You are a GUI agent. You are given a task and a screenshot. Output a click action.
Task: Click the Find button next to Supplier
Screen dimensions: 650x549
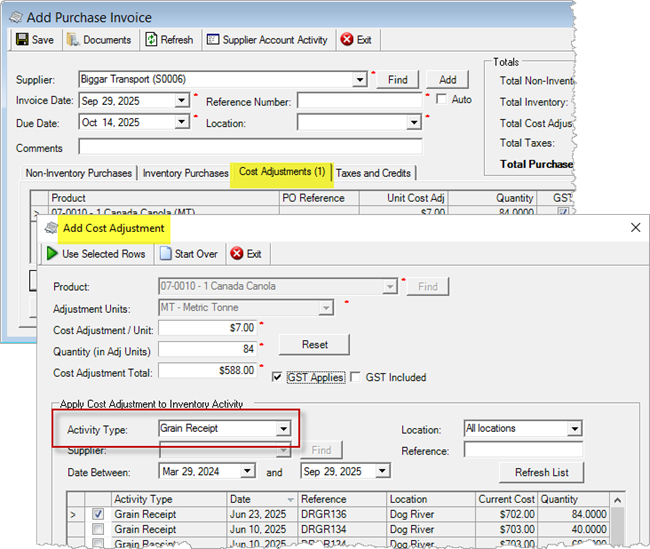coord(398,80)
